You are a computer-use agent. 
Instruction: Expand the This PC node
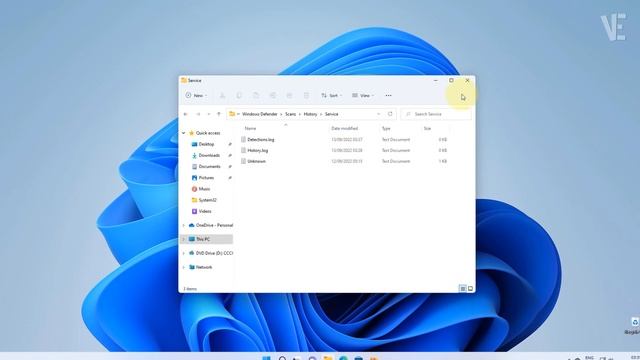click(x=183, y=239)
